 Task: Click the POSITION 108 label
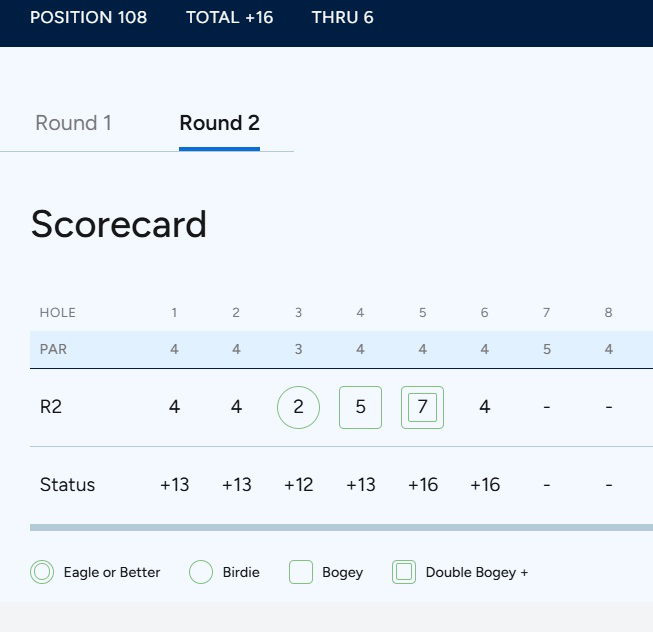click(88, 17)
